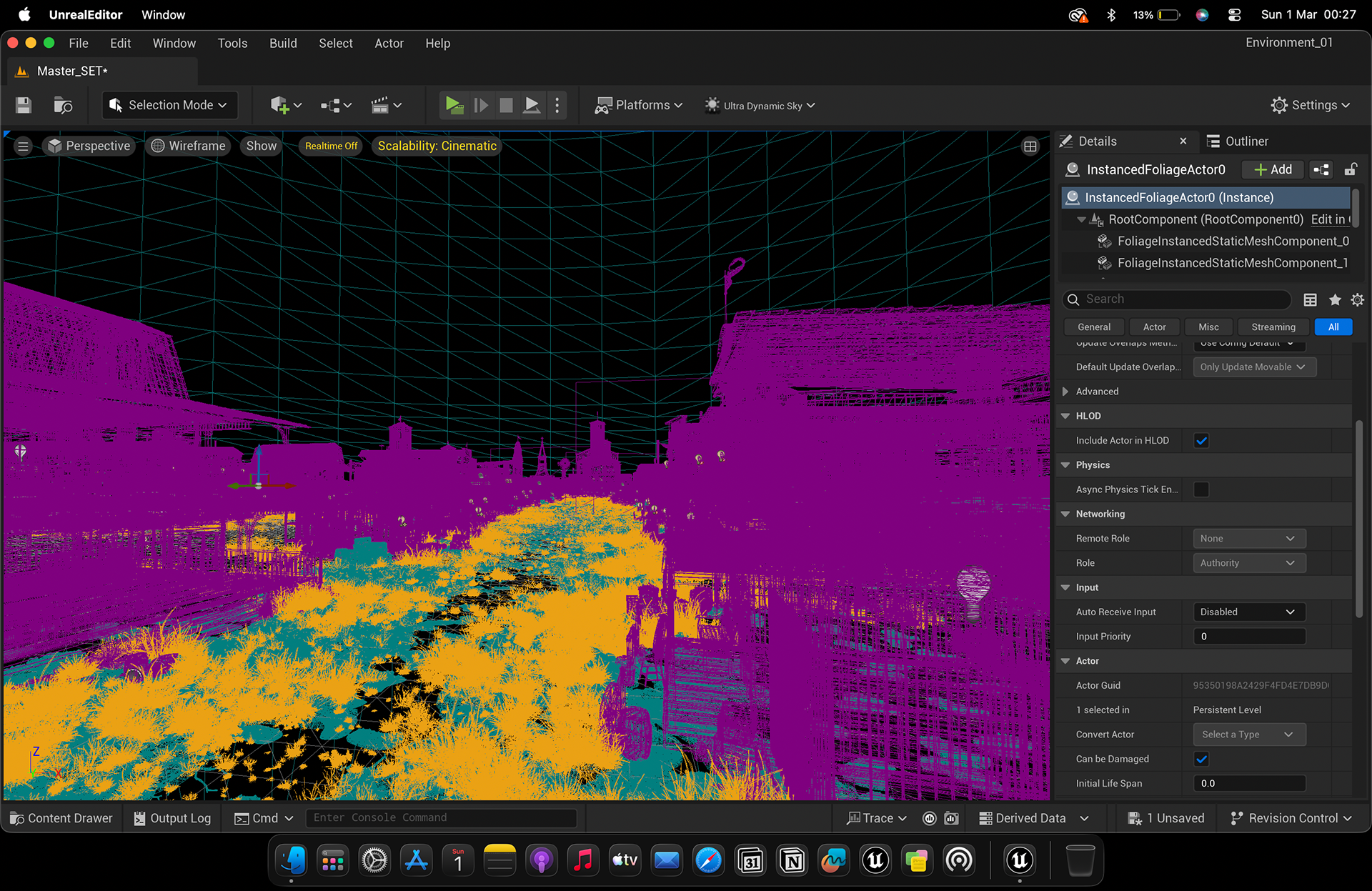Click the green Play button in the toolbar
The width and height of the screenshot is (1372, 891).
tap(453, 105)
